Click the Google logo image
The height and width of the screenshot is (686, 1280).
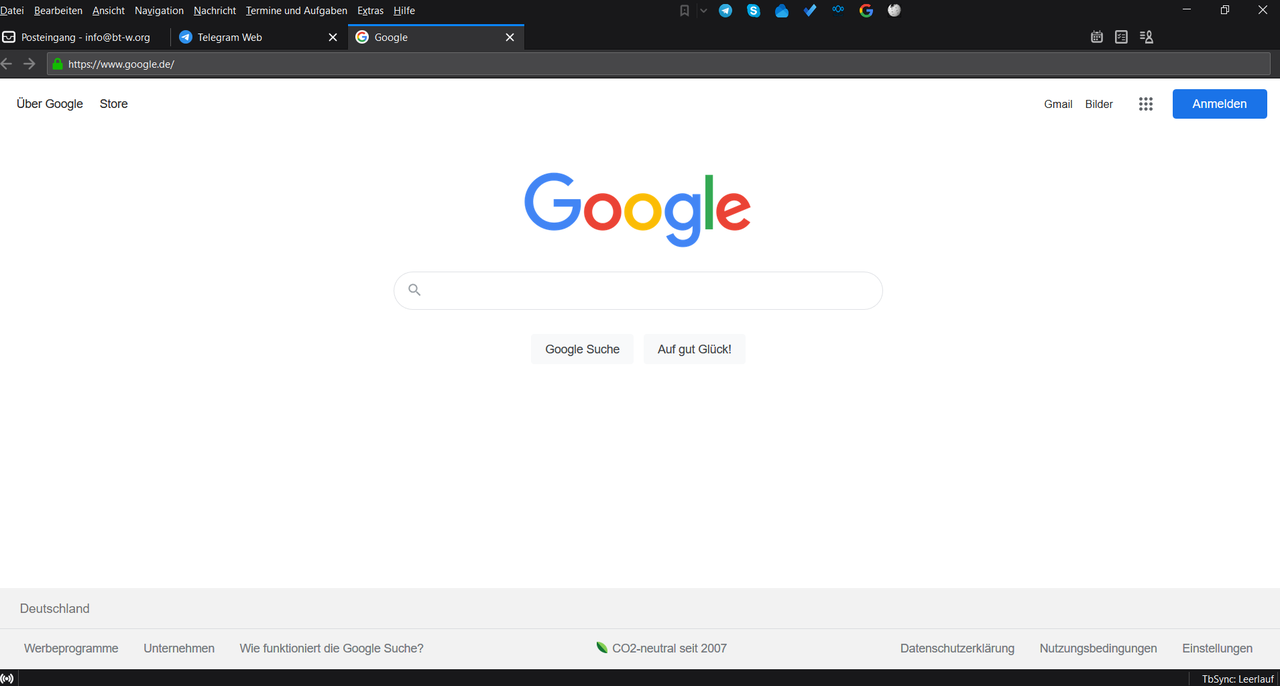pos(638,209)
